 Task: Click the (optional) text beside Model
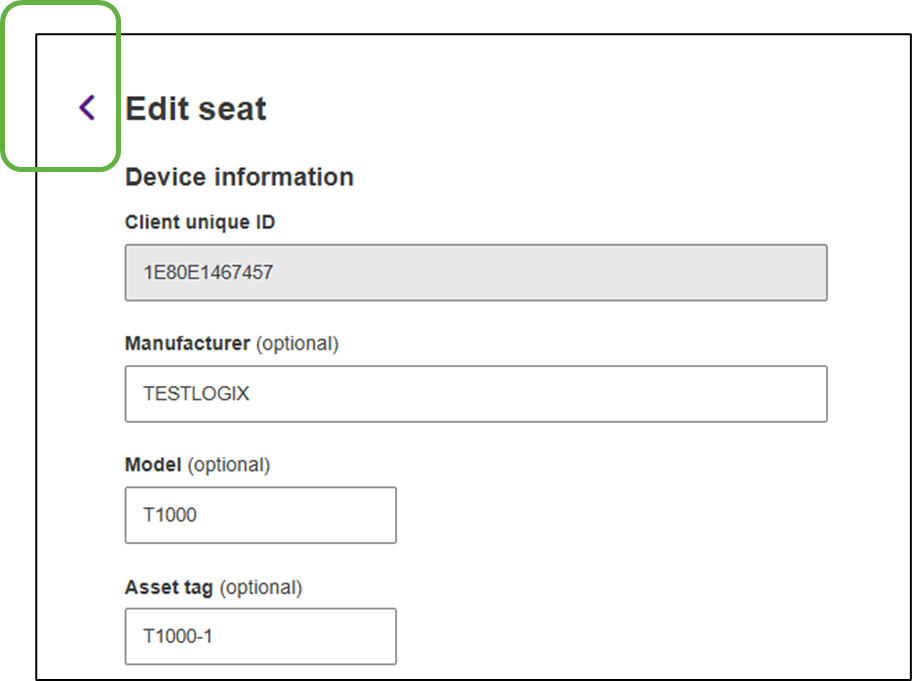(229, 464)
